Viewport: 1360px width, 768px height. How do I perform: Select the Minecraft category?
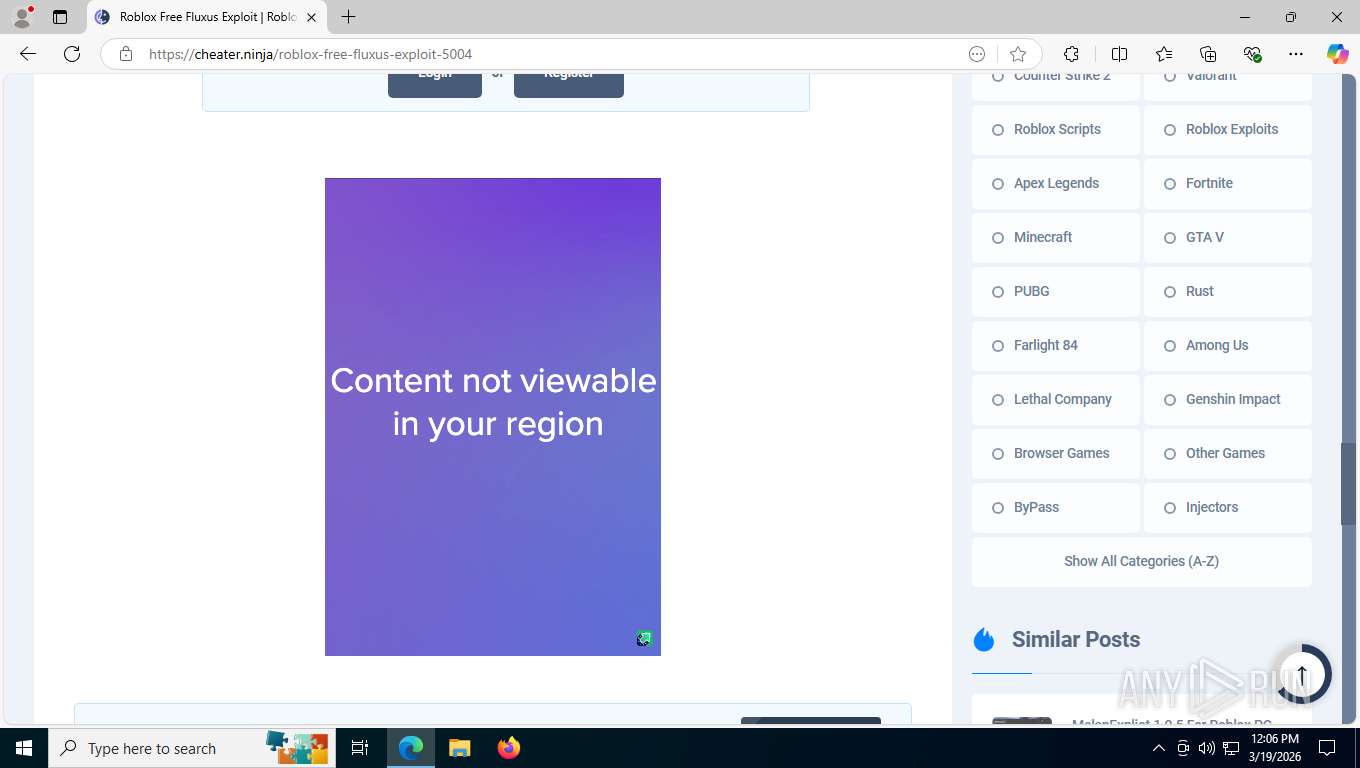(x=1056, y=238)
